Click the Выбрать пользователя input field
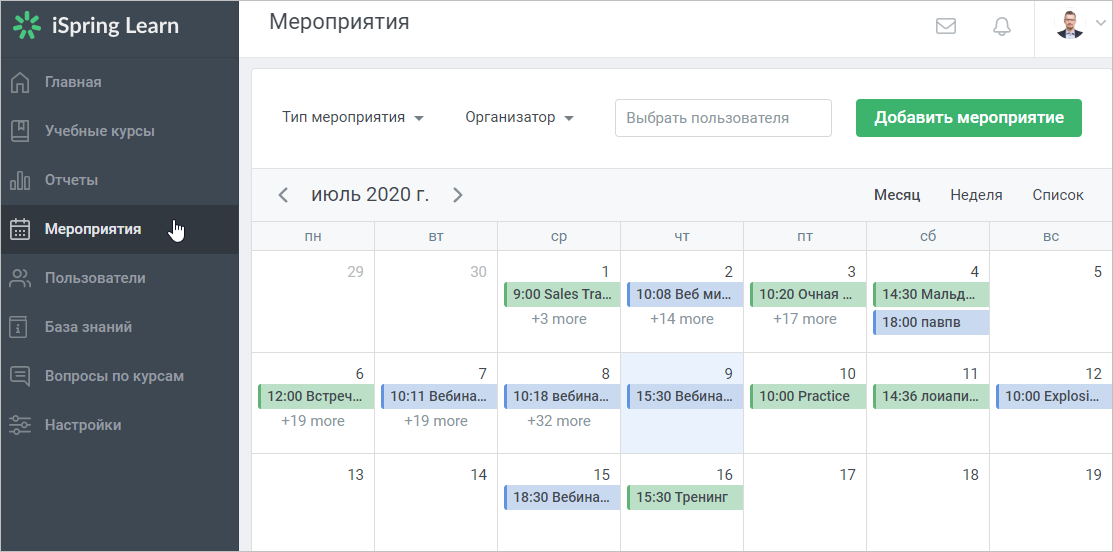 tap(723, 118)
